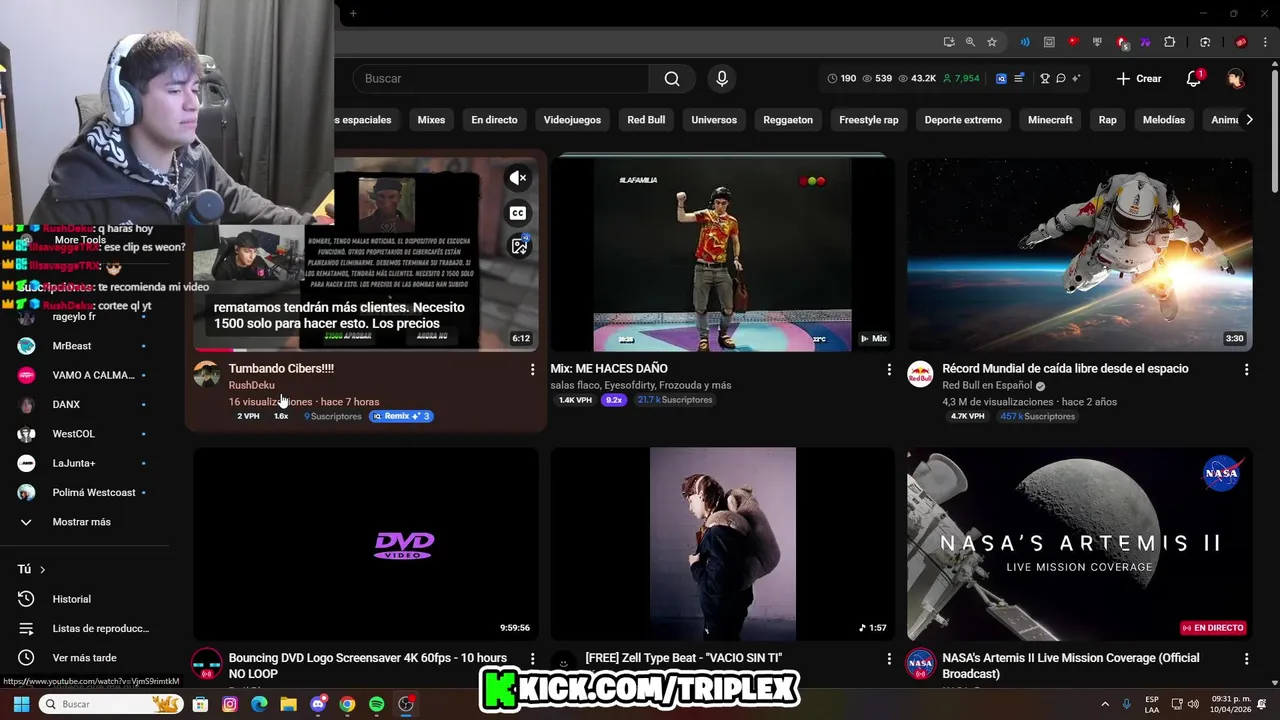
Task: Select the Minecraft filter chip
Action: [x=1050, y=120]
